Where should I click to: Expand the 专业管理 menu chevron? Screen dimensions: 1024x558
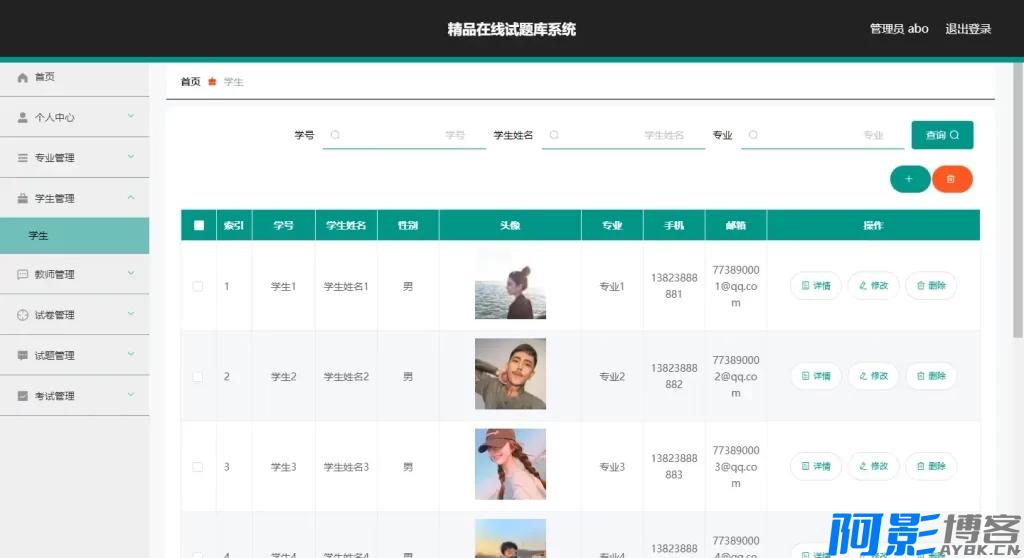tap(131, 157)
